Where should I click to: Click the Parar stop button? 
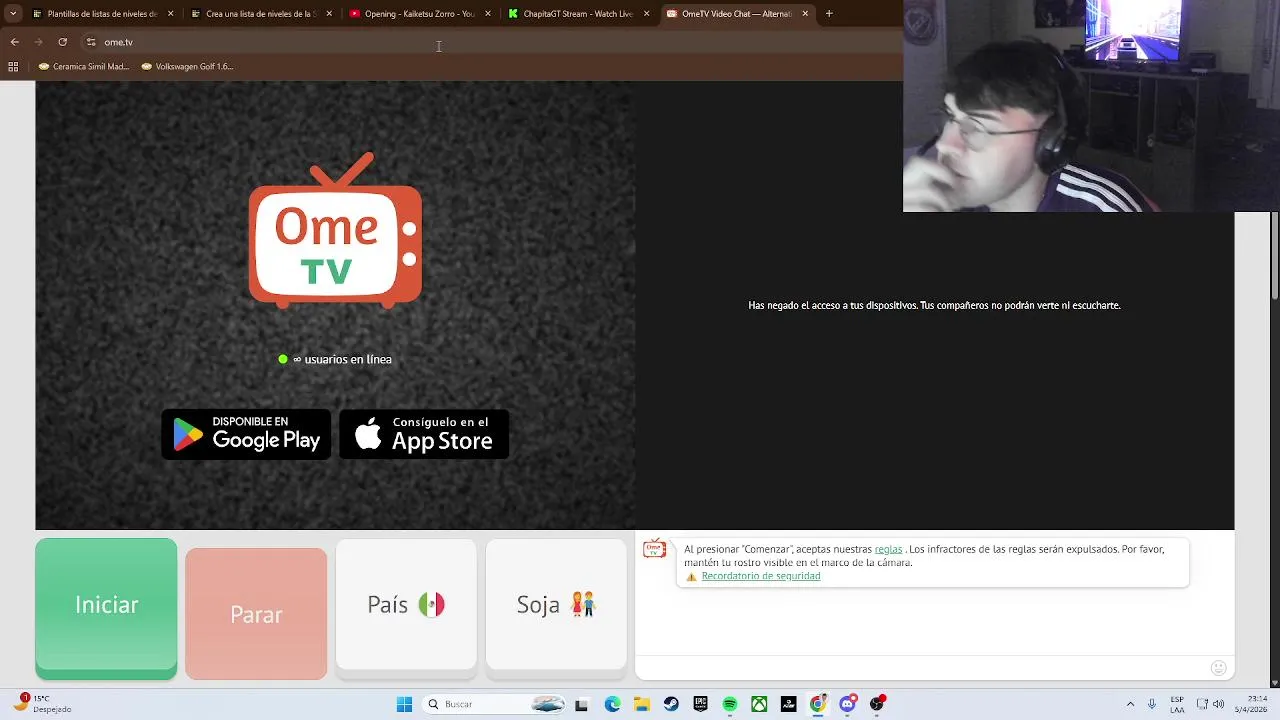(256, 614)
